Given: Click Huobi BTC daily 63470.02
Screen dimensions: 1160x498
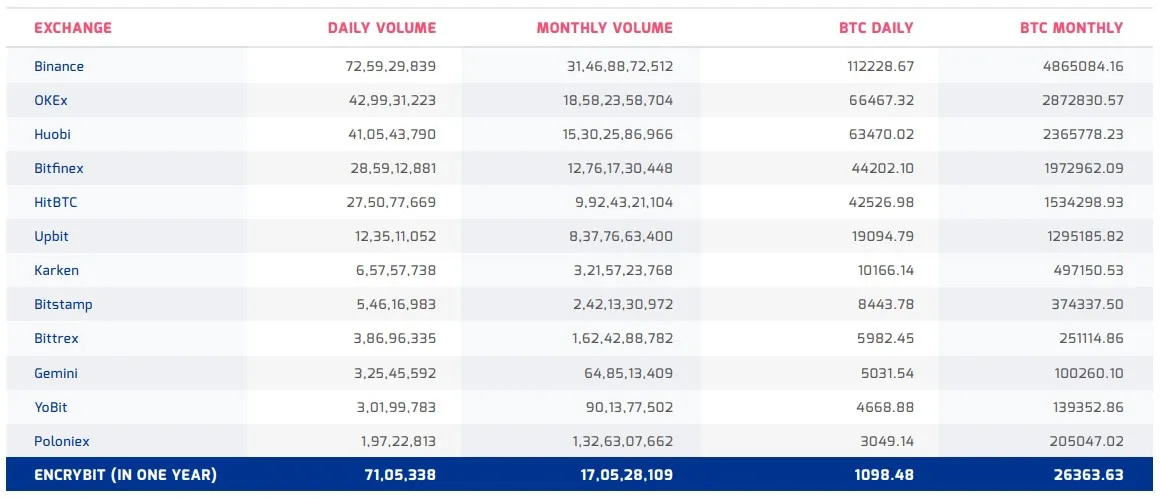Looking at the screenshot, I should pyautogui.click(x=882, y=134).
